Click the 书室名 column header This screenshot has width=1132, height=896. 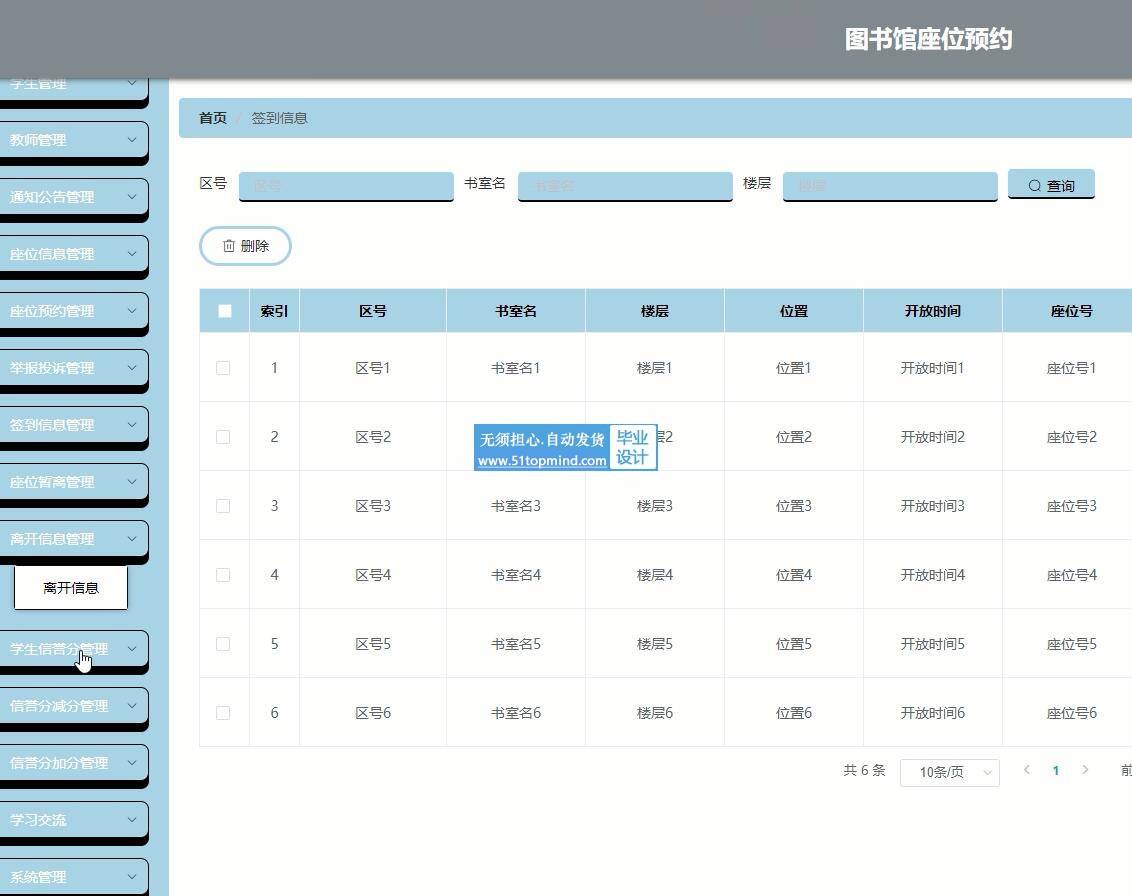(x=515, y=311)
